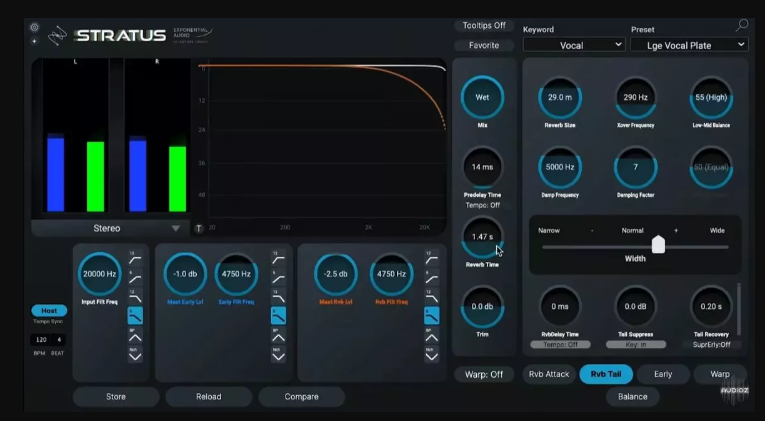
Task: Toggle the Key: In switch under Tail Suppress
Action: tap(636, 344)
